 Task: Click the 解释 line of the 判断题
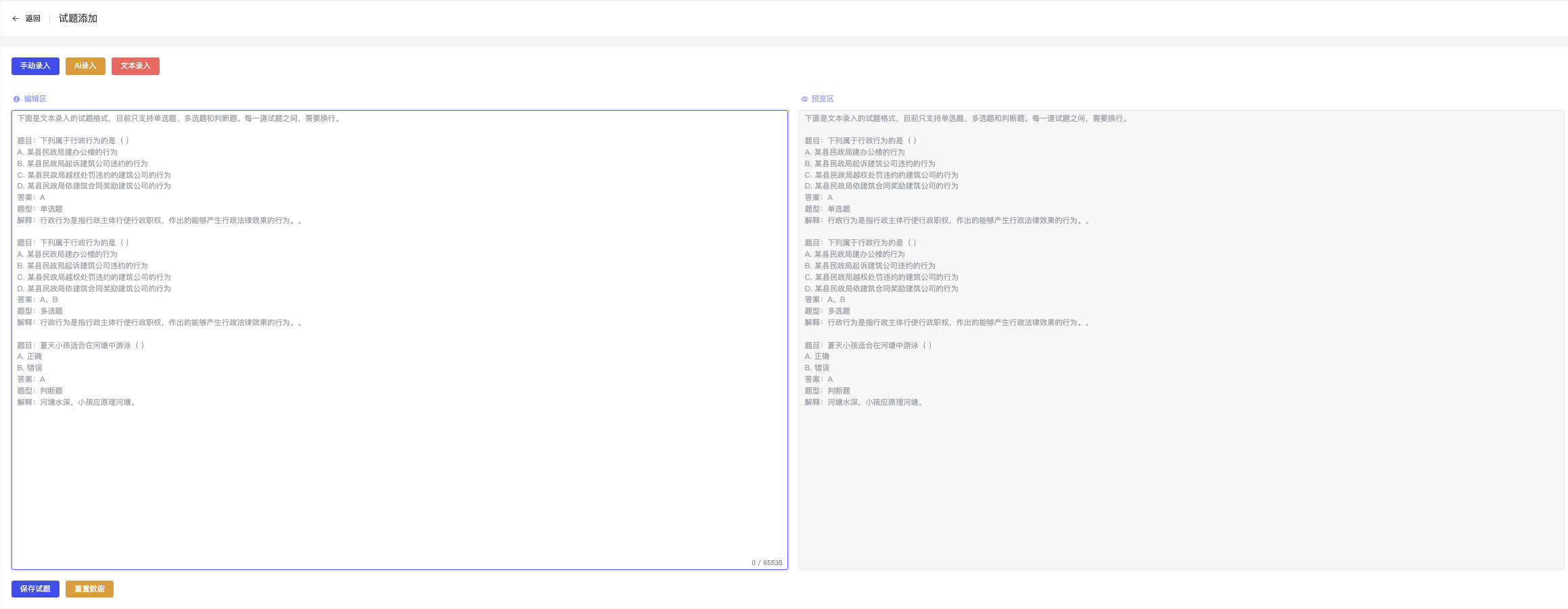click(x=76, y=401)
